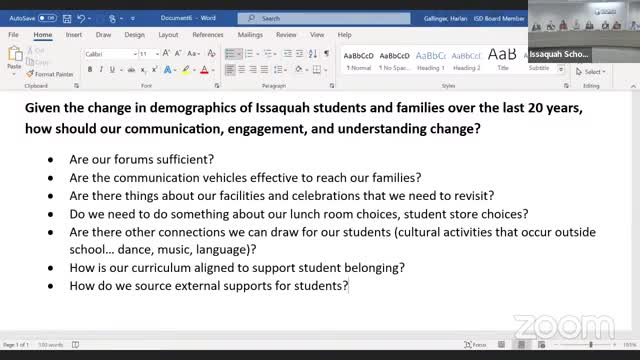Expand the Styles gallery More arrow
640x360 pixels.
point(561,70)
